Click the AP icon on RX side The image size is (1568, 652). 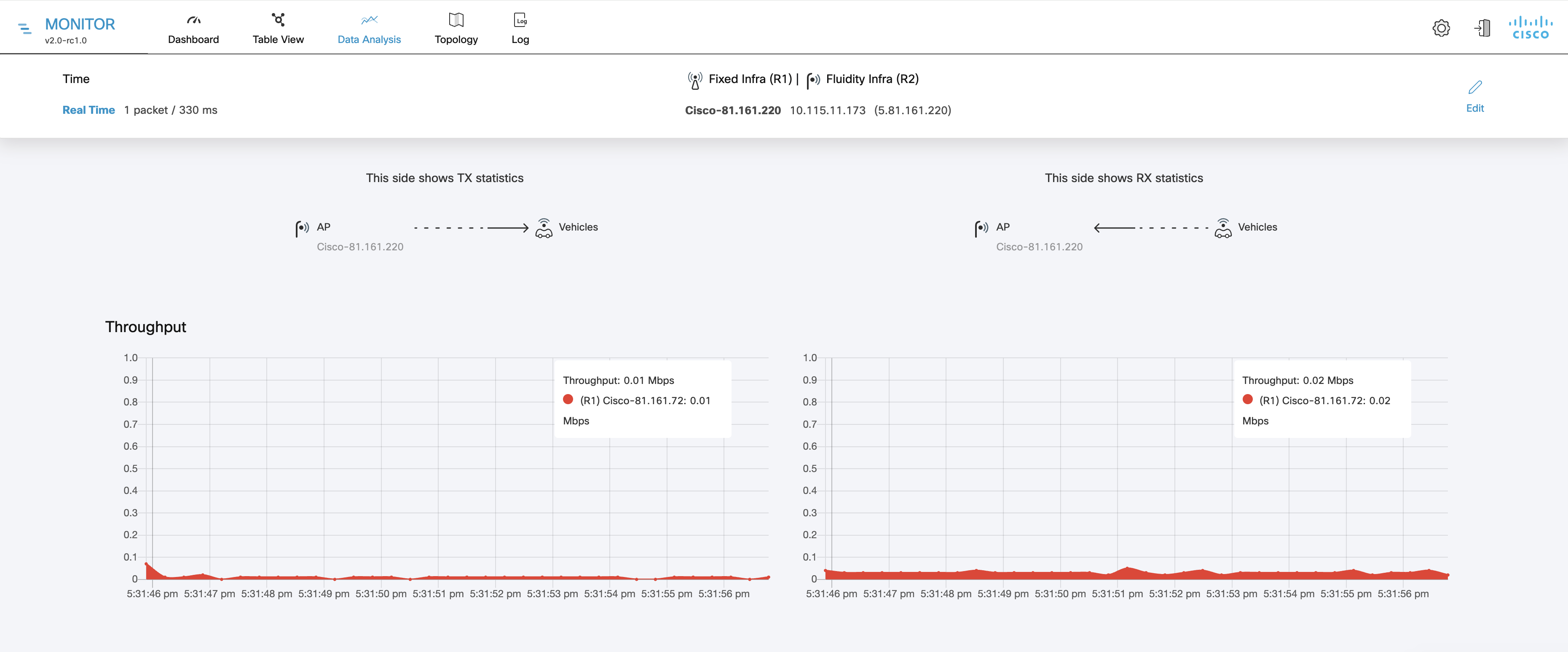[x=981, y=228]
